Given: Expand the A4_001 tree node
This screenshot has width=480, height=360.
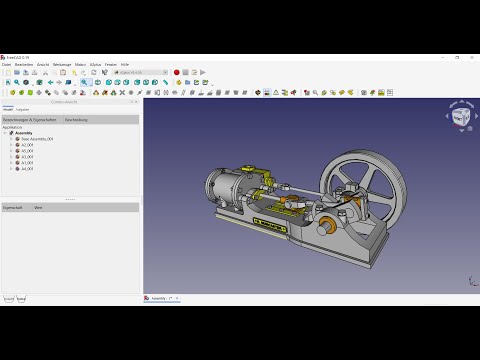Looking at the screenshot, I should coord(11,169).
